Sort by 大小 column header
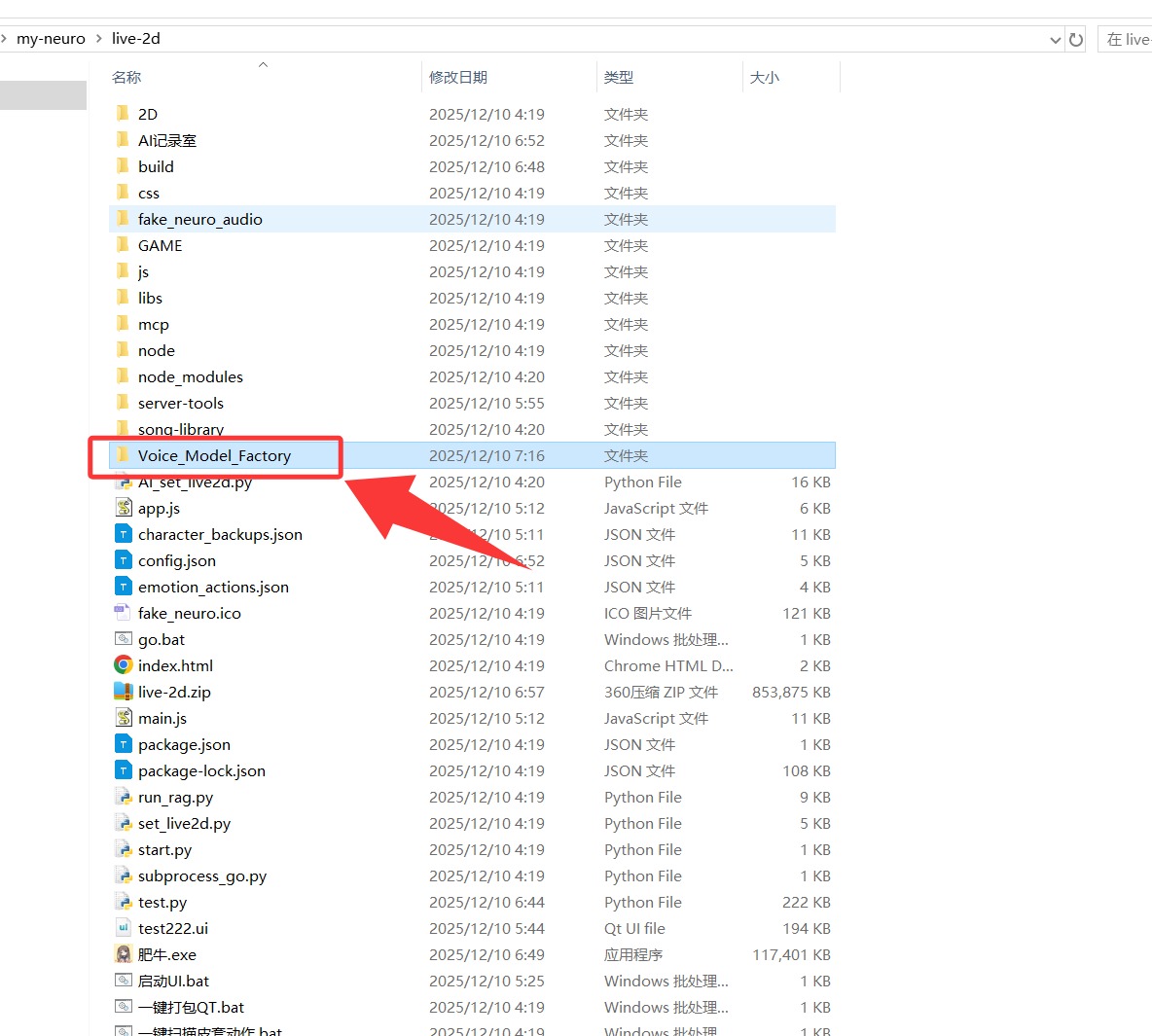1152x1036 pixels. tap(765, 77)
